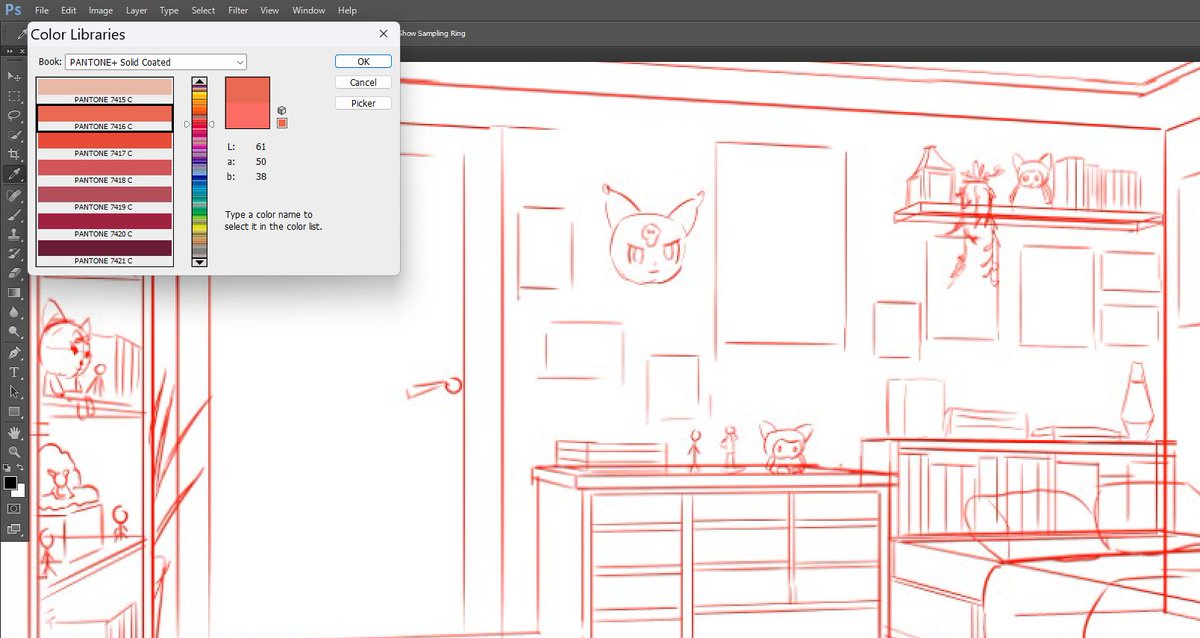
Task: Reset default foreground and background colors
Action: (6, 468)
